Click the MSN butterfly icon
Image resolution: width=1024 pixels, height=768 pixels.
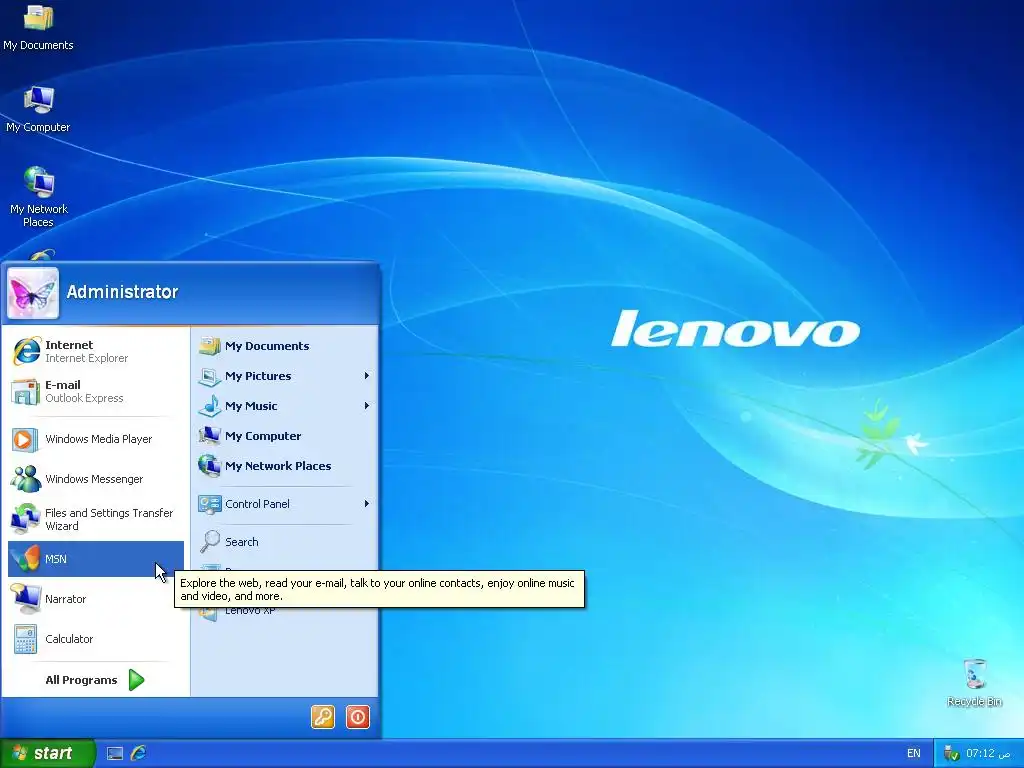pyautogui.click(x=25, y=559)
